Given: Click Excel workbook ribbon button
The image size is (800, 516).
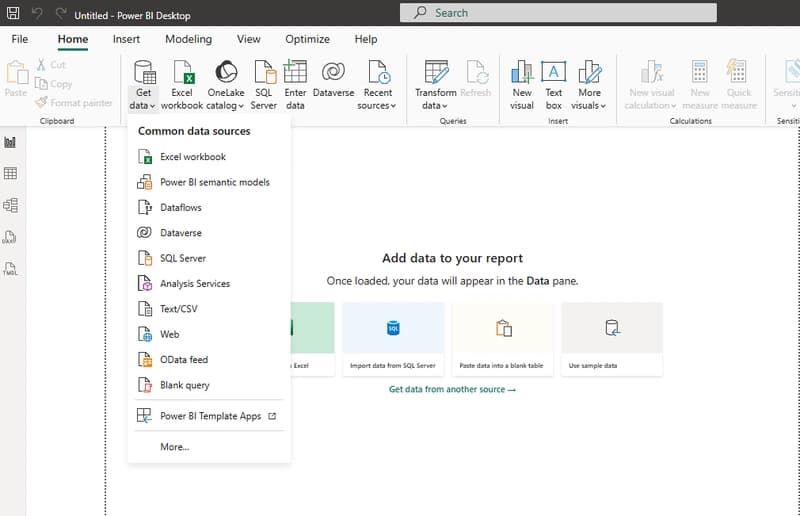Looking at the screenshot, I should click(x=182, y=85).
